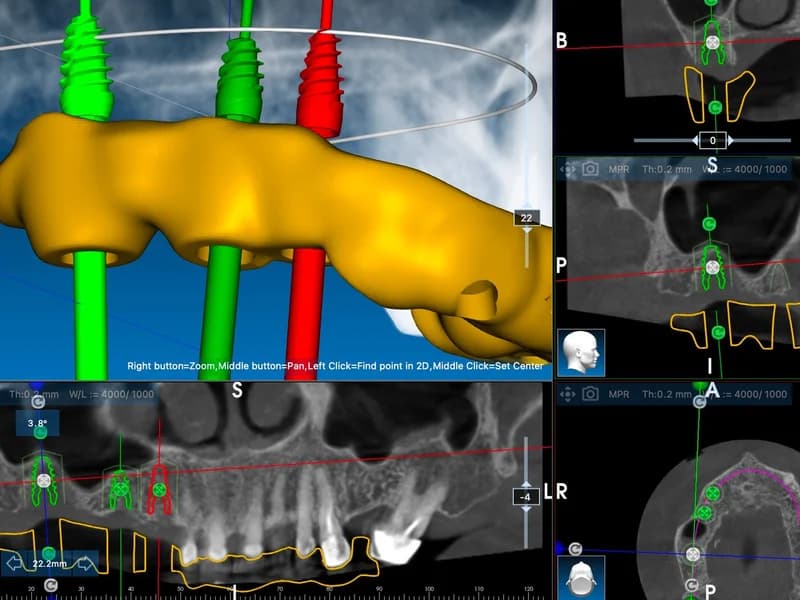
Task: Select the four-arrow pan icon in the bottom-right view
Action: (x=566, y=396)
